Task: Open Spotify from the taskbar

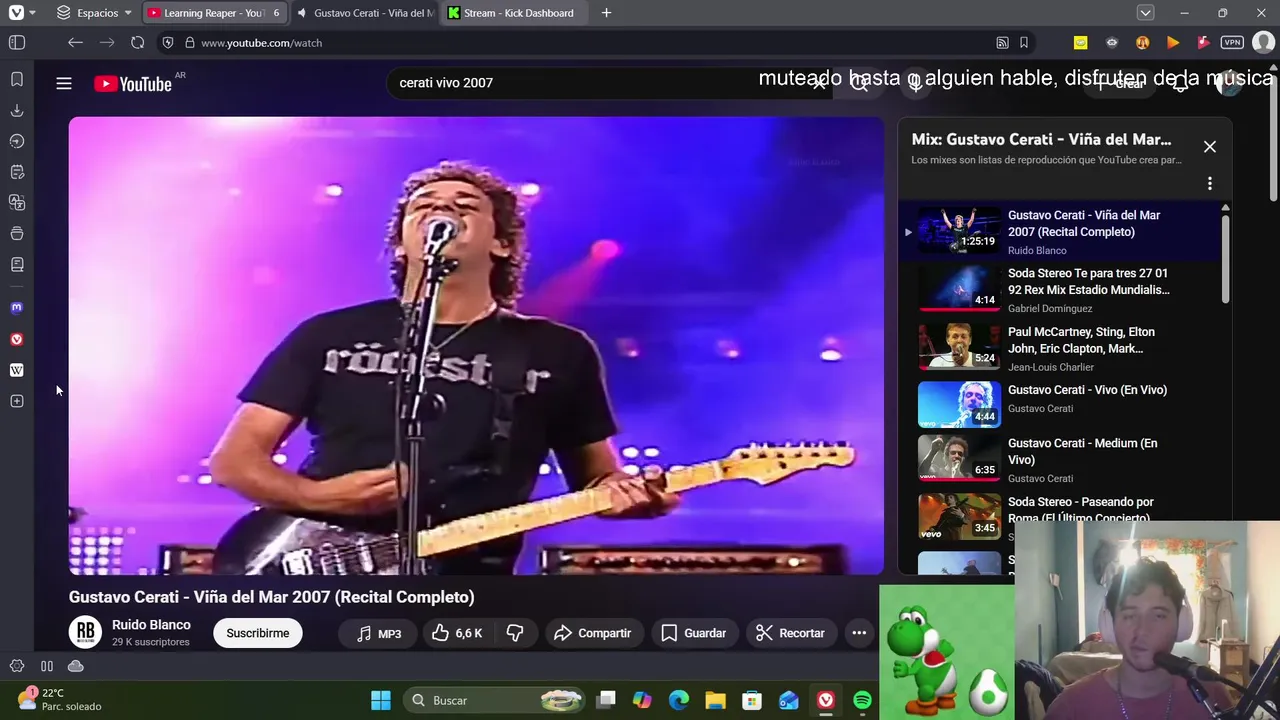Action: pyautogui.click(x=862, y=700)
